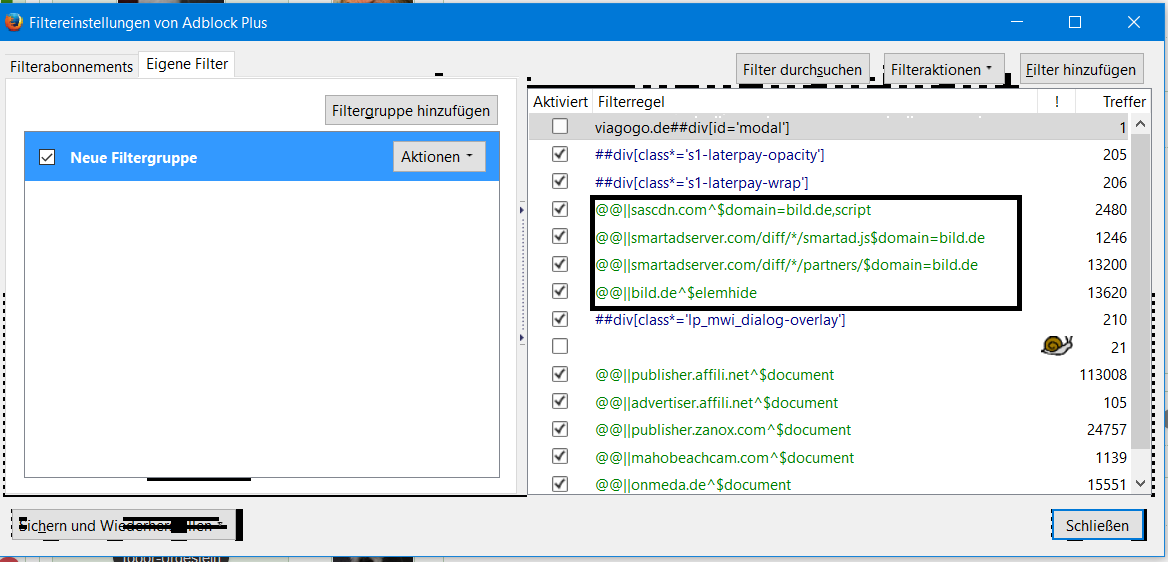This screenshot has width=1168, height=562.
Task: Click the '!' column header
Action: click(x=1057, y=101)
